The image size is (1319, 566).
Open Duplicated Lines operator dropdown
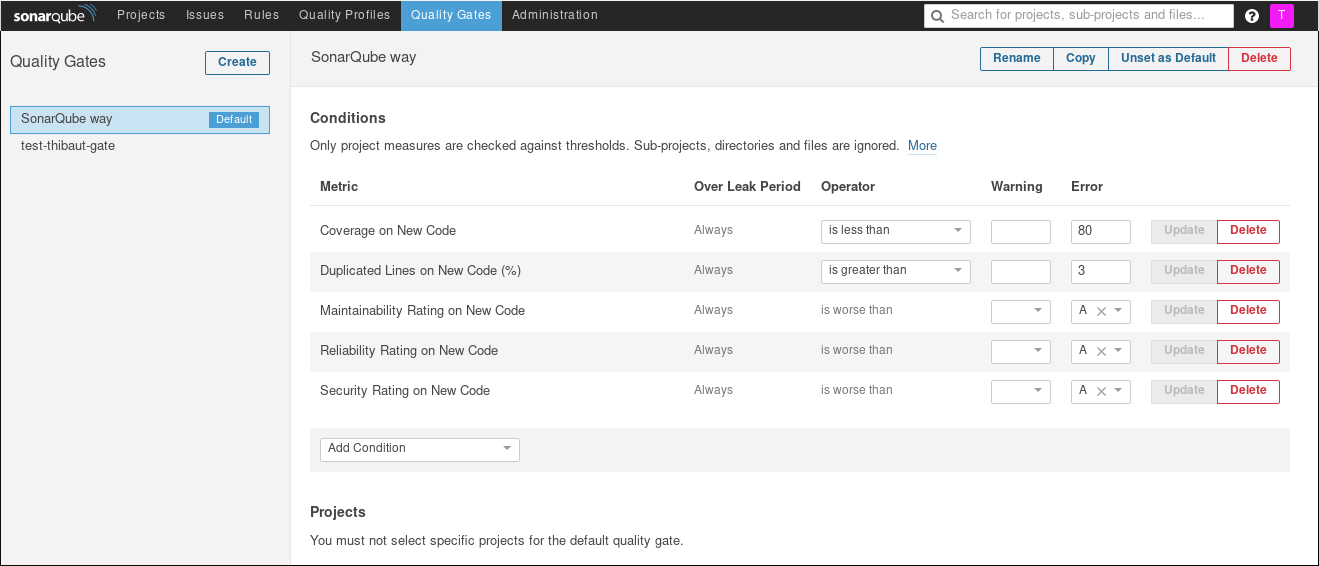pyautogui.click(x=895, y=271)
